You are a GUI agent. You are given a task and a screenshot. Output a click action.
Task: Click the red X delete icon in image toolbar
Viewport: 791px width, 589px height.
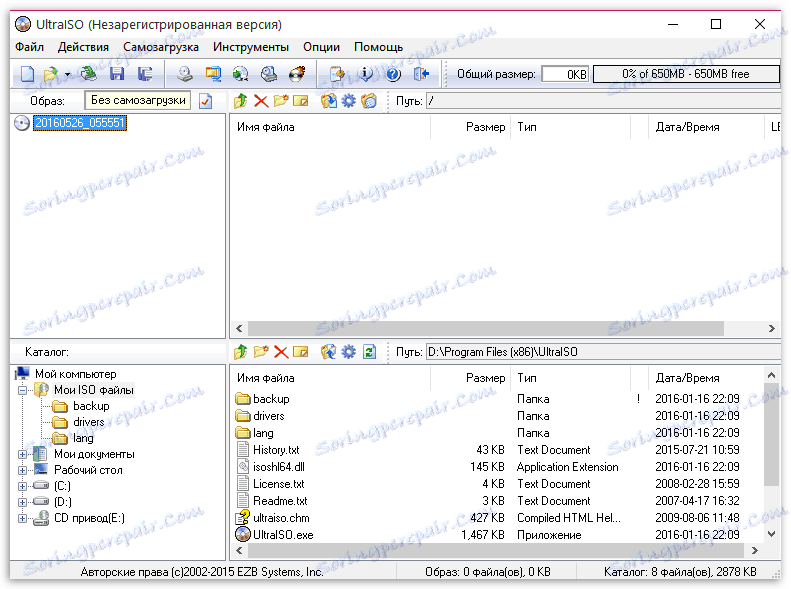tap(261, 101)
